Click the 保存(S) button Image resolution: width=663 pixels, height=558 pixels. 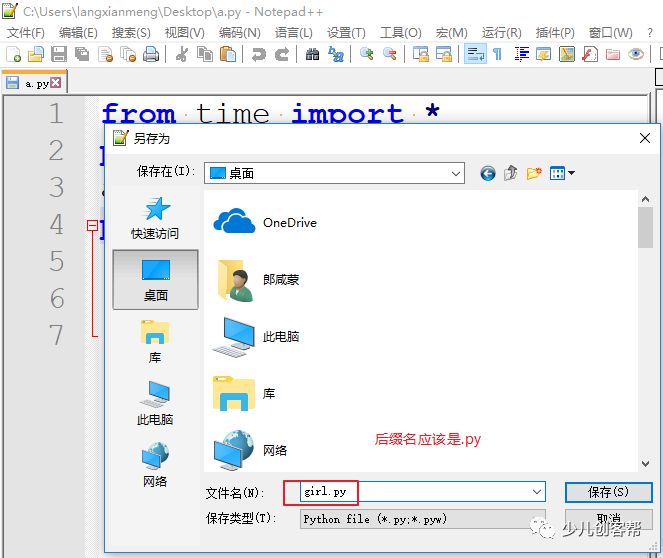coord(608,492)
